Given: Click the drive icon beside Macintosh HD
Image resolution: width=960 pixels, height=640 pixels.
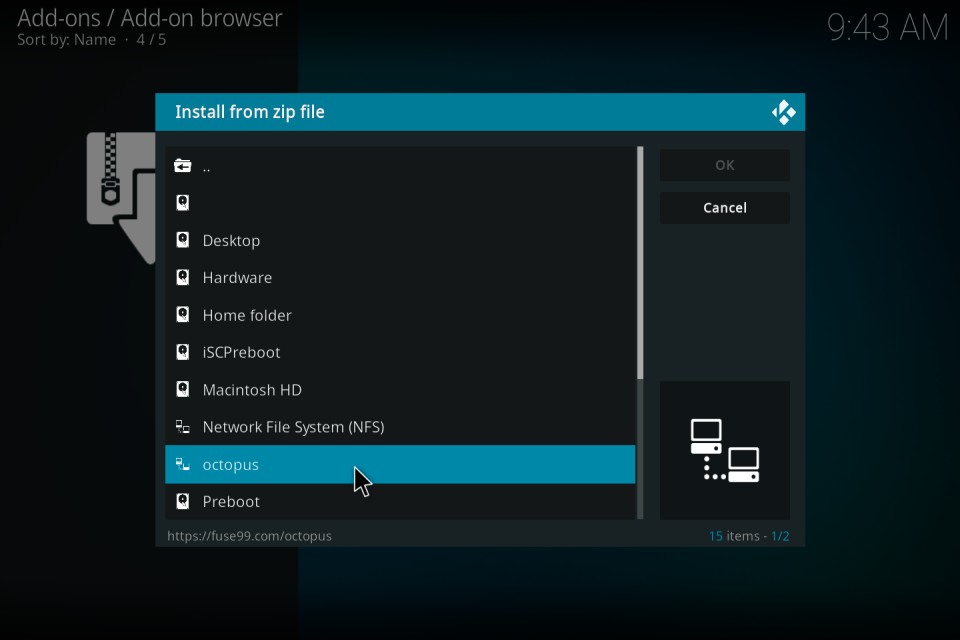Looking at the screenshot, I should 182,390.
